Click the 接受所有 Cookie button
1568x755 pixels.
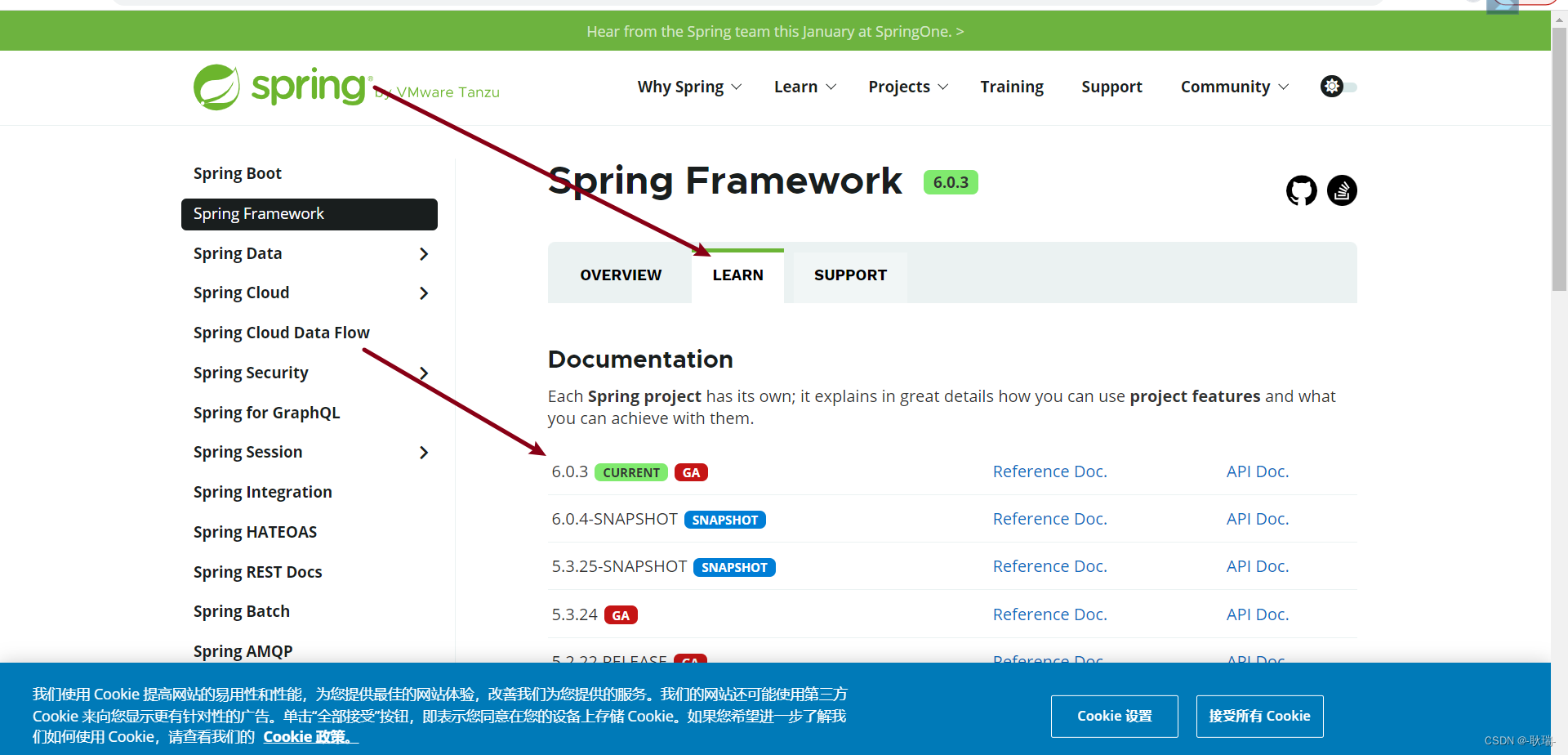[x=1259, y=716]
